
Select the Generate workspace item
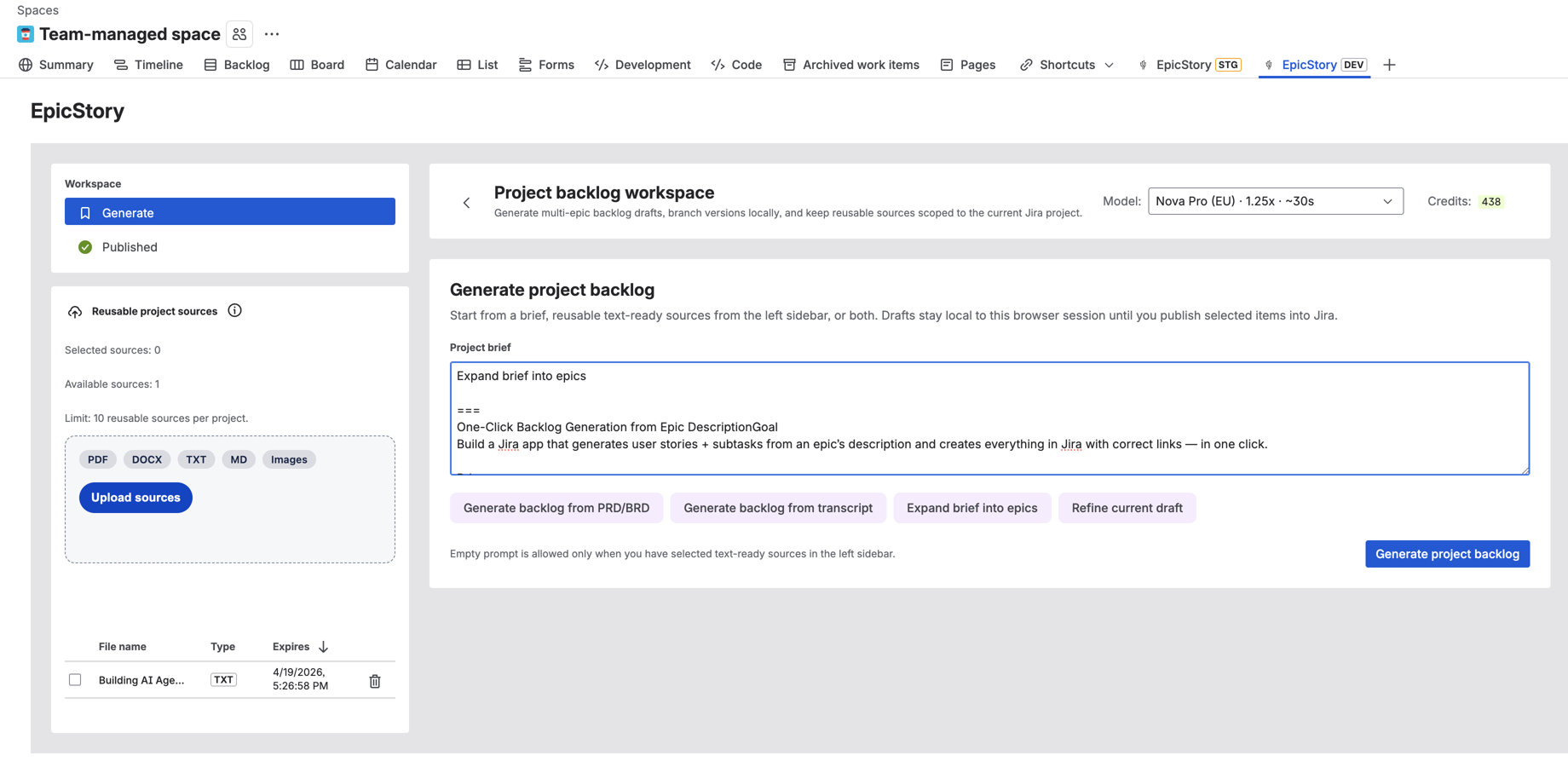click(x=127, y=212)
